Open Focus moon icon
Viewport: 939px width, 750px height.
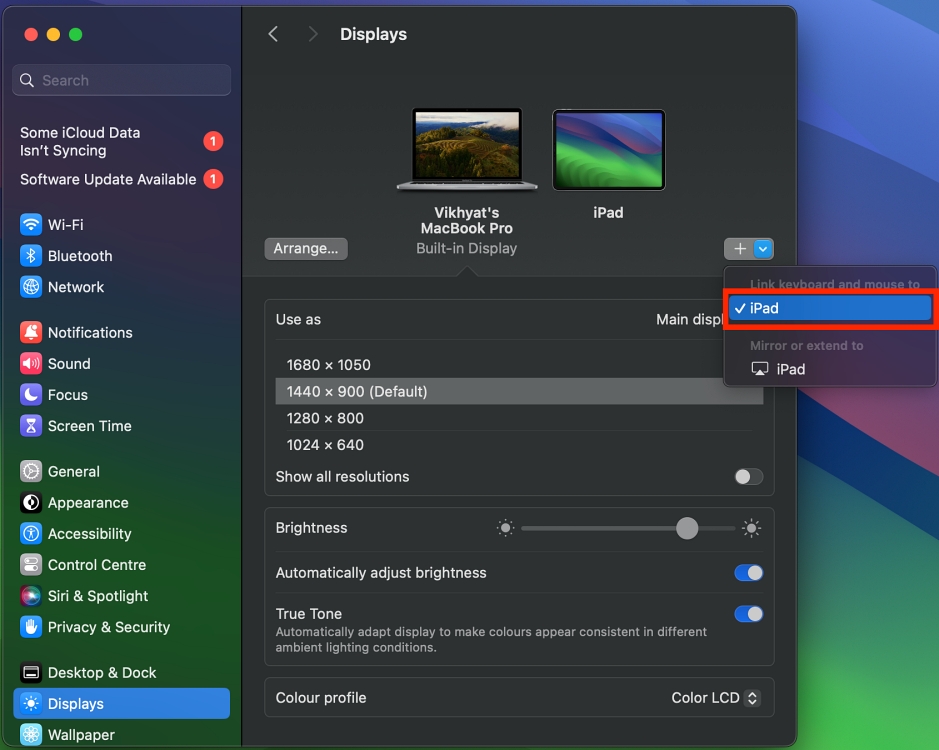pyautogui.click(x=31, y=395)
